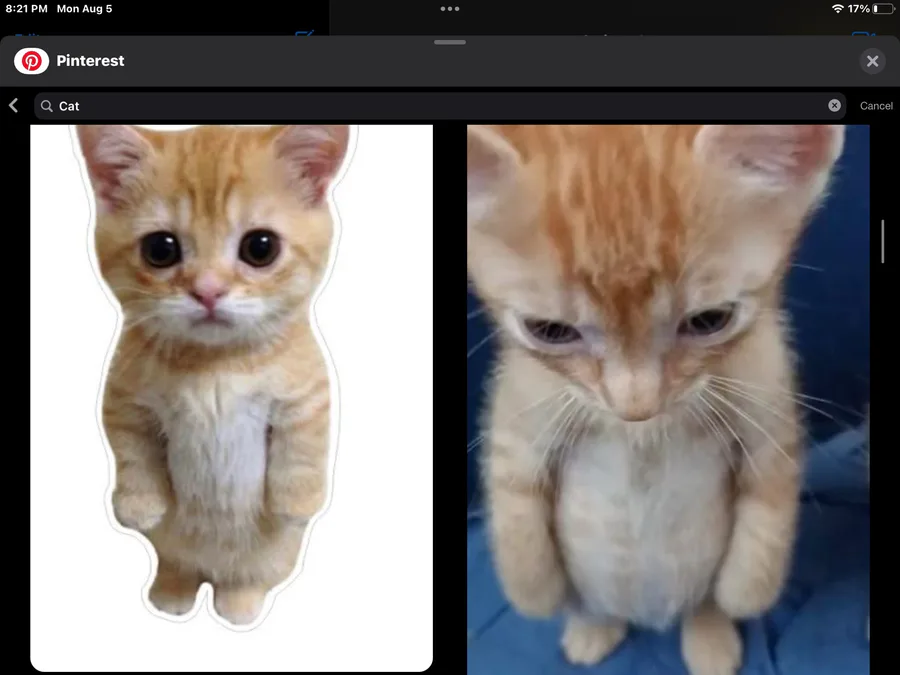
Task: Tap the Mon Aug 5 date
Action: click(x=84, y=9)
